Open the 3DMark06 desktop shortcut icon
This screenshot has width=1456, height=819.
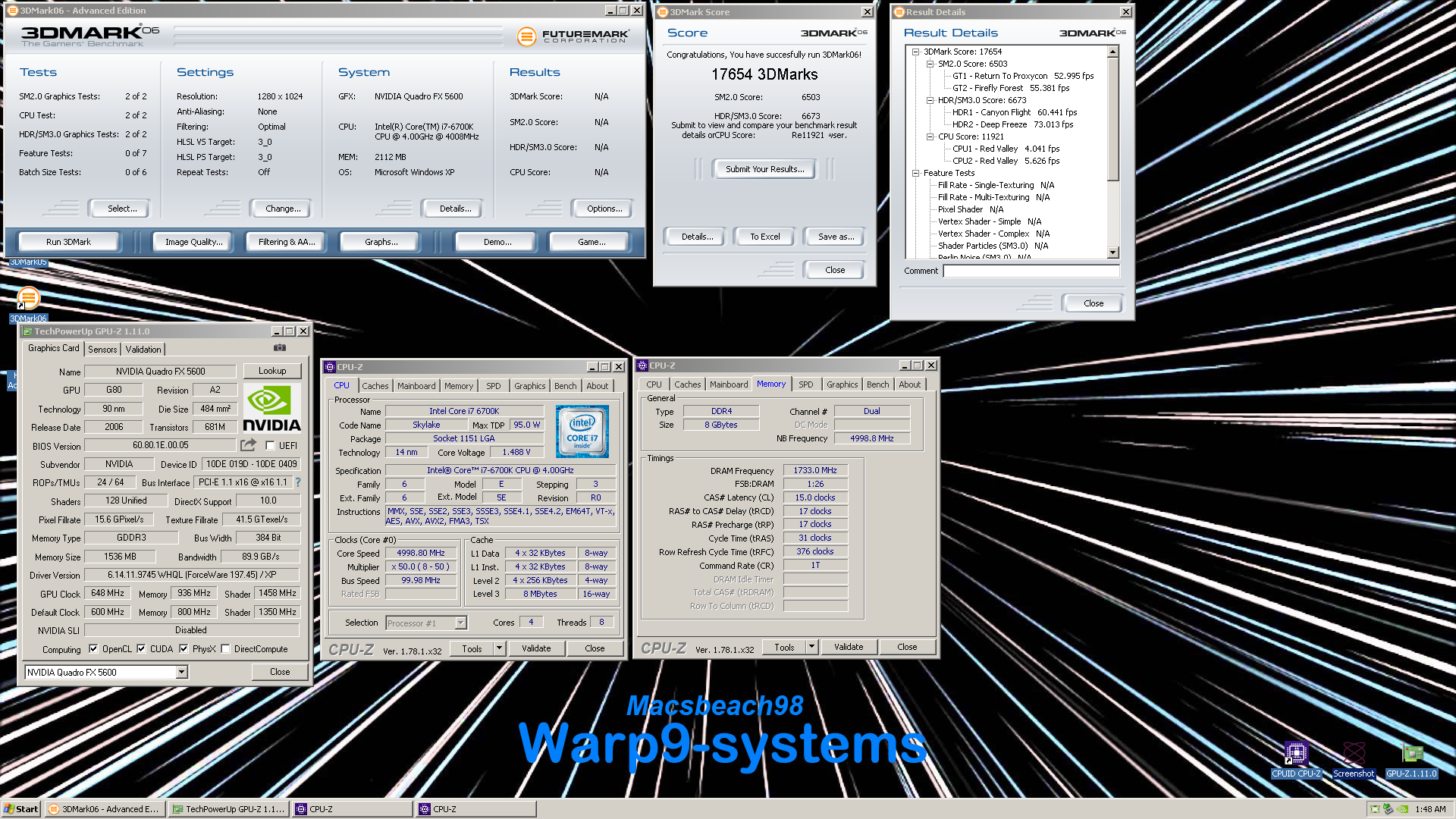pyautogui.click(x=29, y=298)
